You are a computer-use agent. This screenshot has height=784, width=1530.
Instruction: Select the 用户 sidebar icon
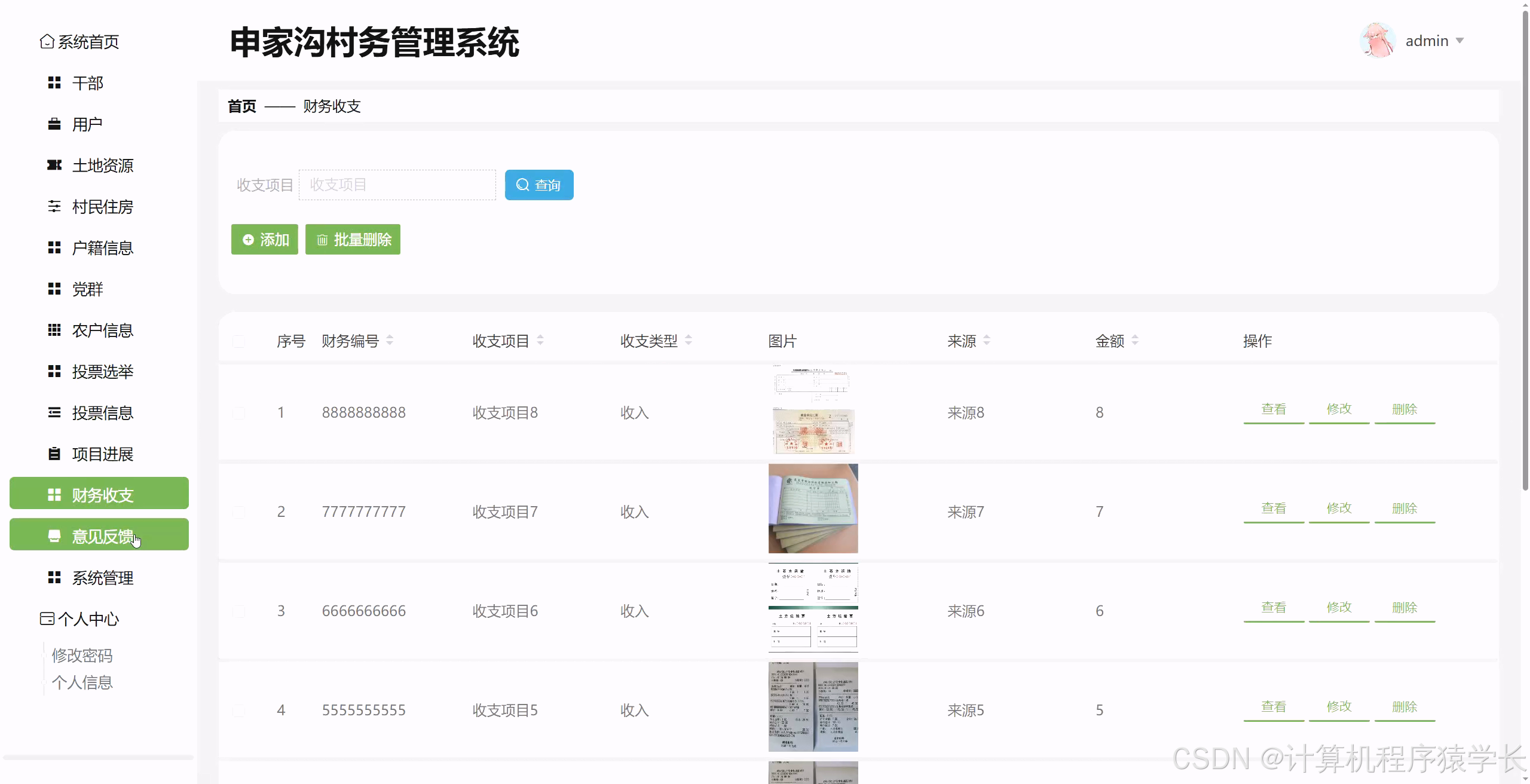click(54, 124)
